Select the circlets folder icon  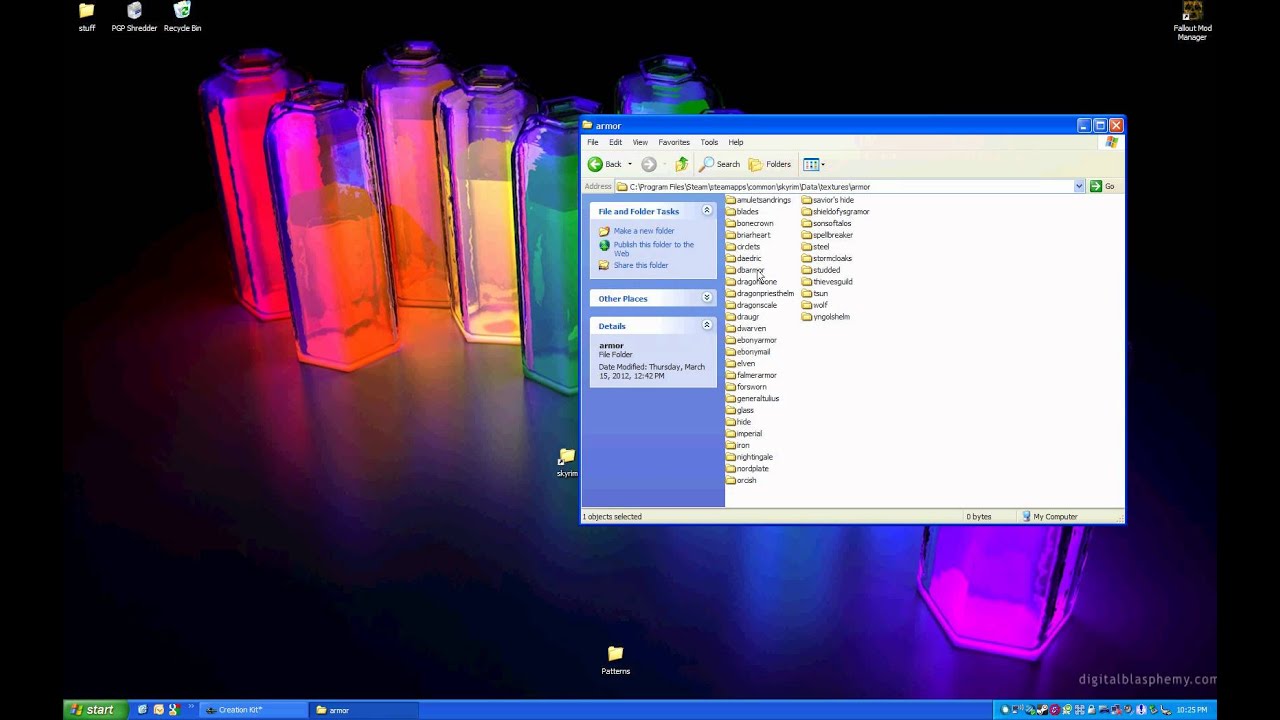click(x=731, y=247)
